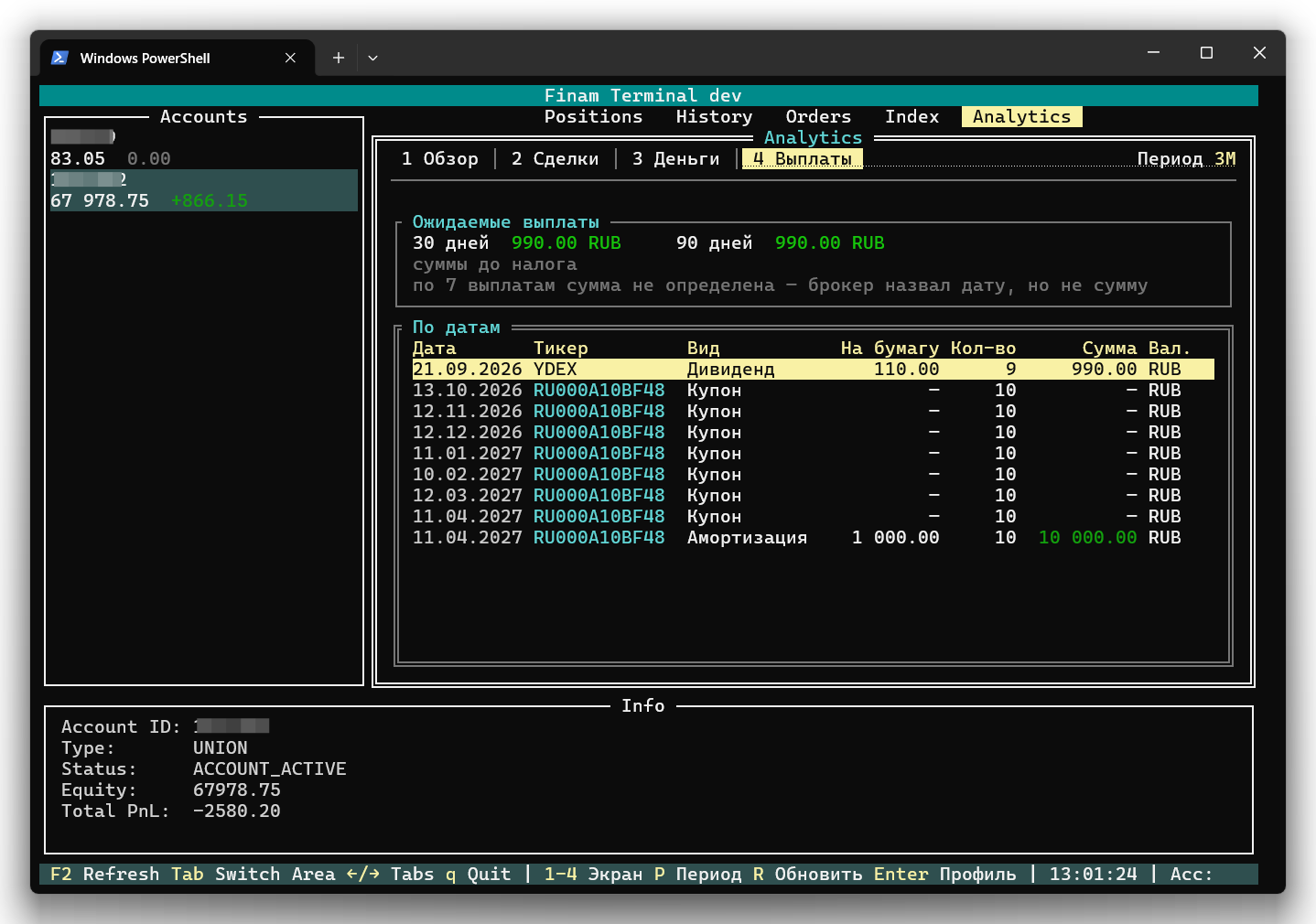Image resolution: width=1316 pixels, height=924 pixels.
Task: Click Tab Switch Area hint
Action: pos(253,875)
